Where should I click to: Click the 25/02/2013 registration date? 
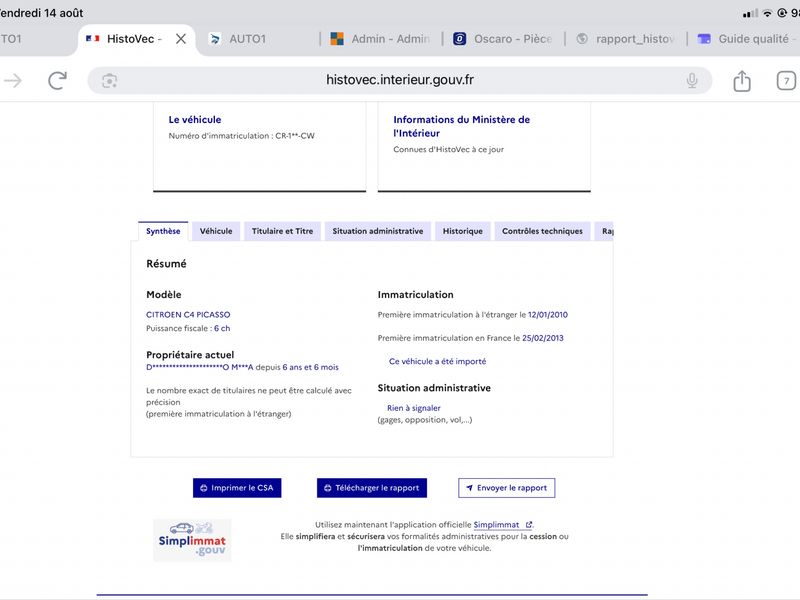coord(542,338)
